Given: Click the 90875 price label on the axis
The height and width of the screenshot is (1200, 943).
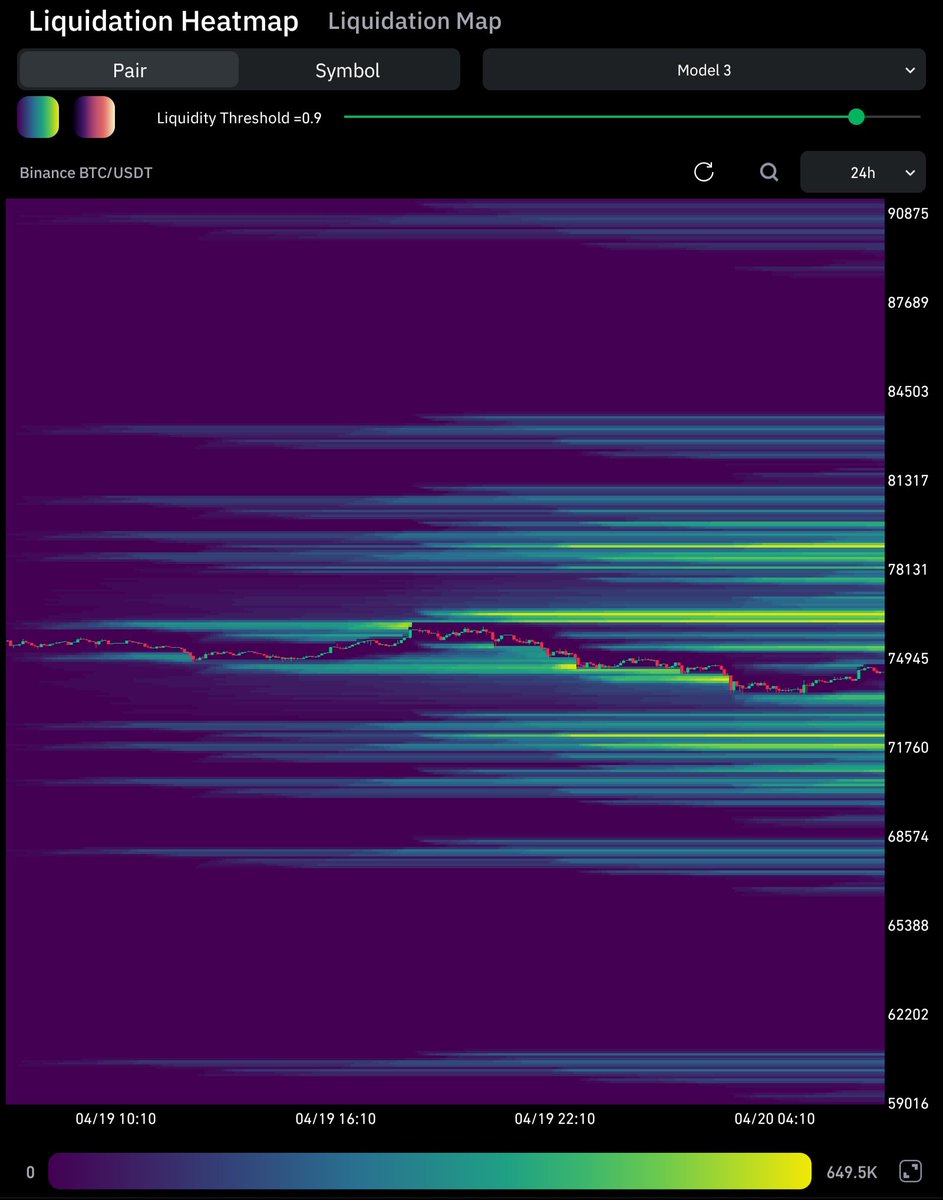Looking at the screenshot, I should [908, 214].
